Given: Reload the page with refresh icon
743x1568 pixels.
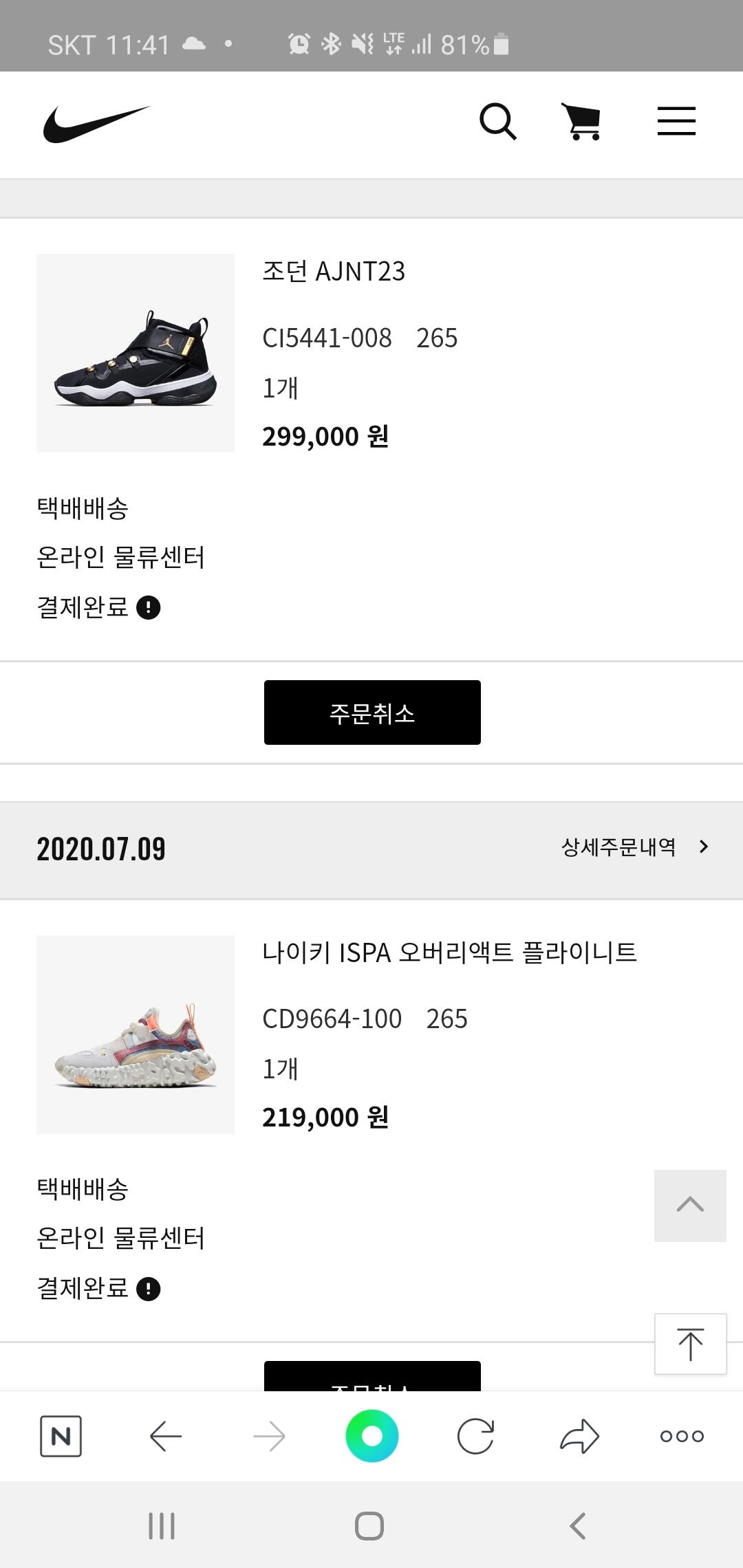Looking at the screenshot, I should pos(475,1436).
